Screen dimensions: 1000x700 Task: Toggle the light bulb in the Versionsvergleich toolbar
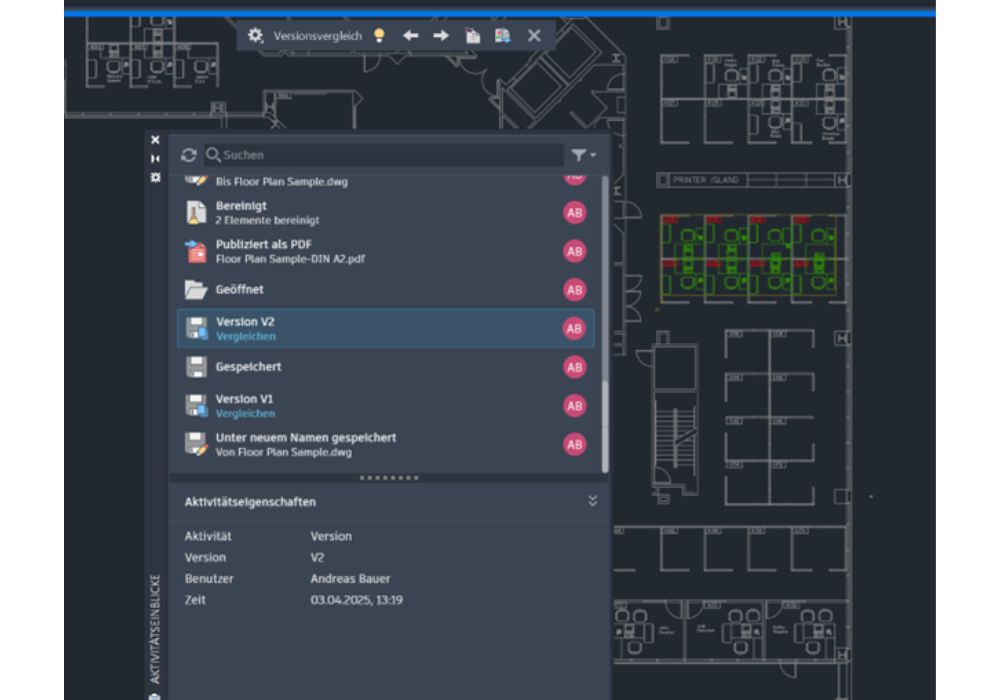pyautogui.click(x=379, y=35)
